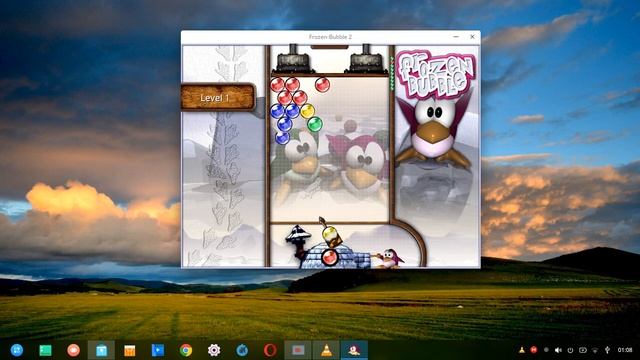This screenshot has width=640, height=360.
Task: Click the red circular tray icon
Action: 533,350
